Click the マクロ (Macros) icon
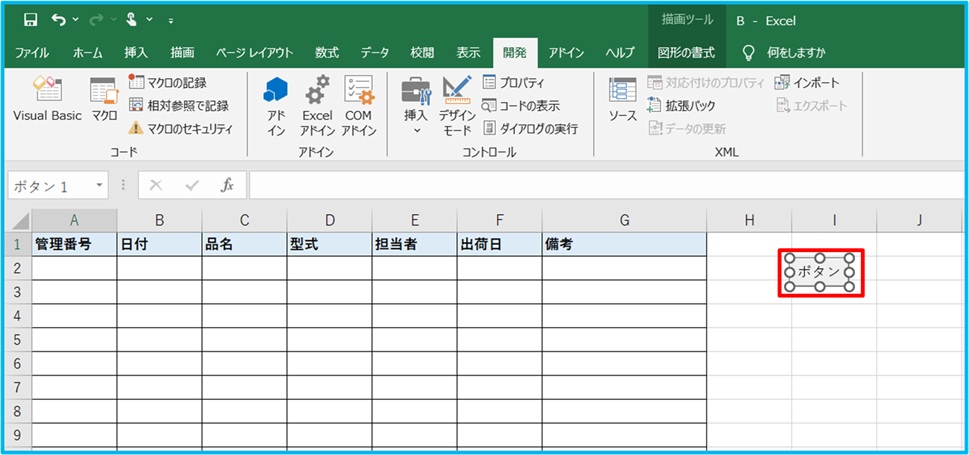 [x=105, y=100]
